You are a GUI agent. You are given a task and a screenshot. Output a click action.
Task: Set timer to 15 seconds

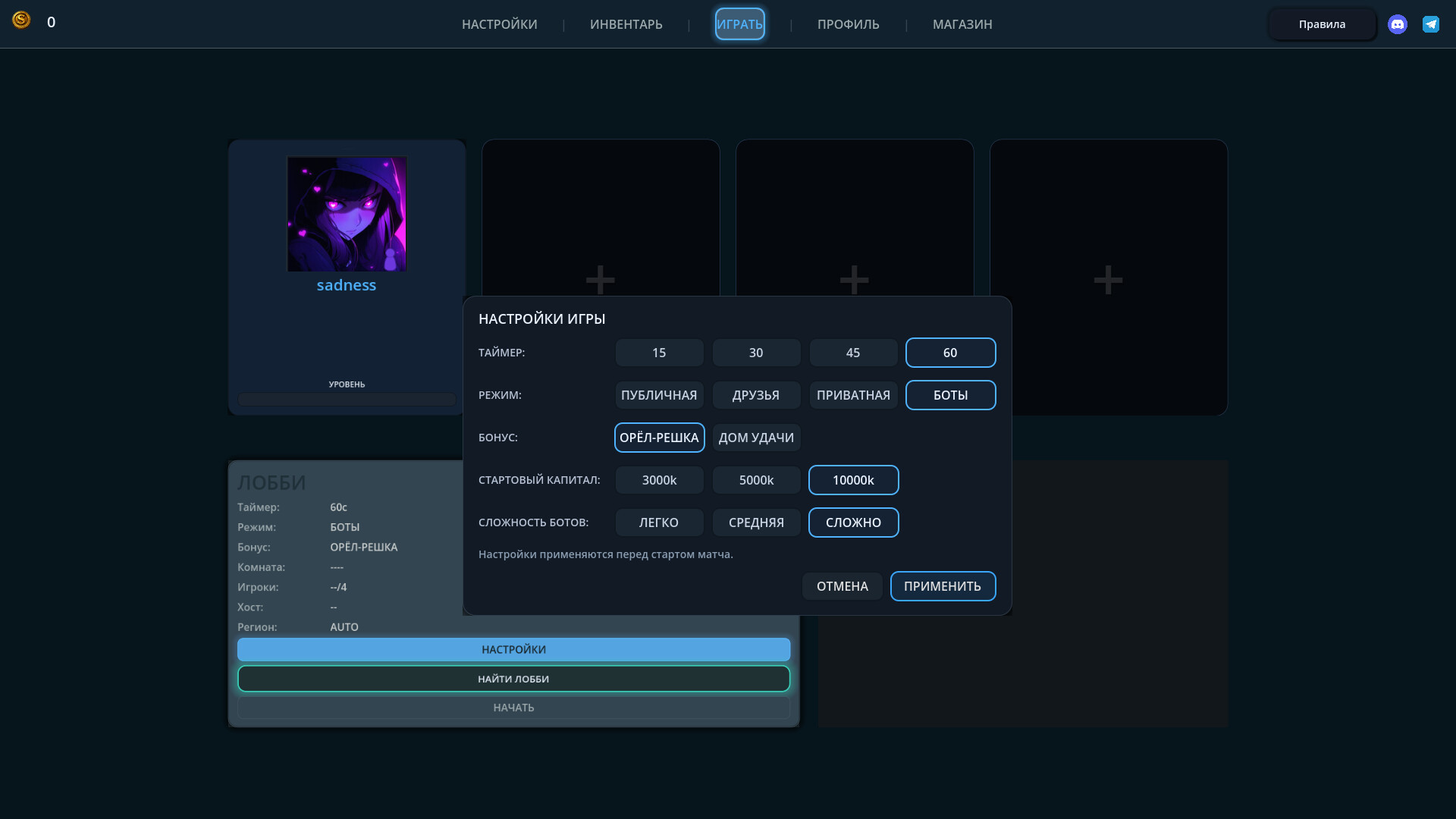659,353
